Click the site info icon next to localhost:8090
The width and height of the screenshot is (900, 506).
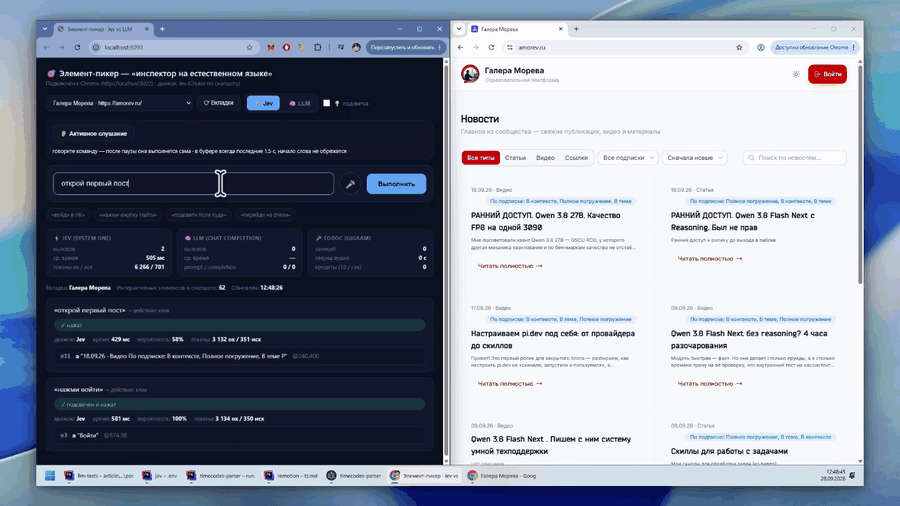[96, 48]
